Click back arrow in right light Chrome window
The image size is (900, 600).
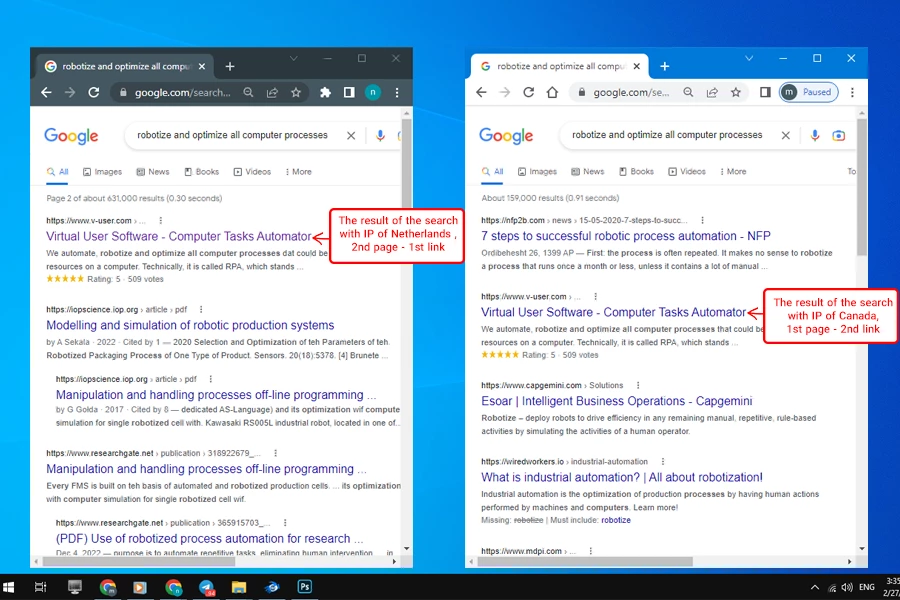(x=482, y=92)
